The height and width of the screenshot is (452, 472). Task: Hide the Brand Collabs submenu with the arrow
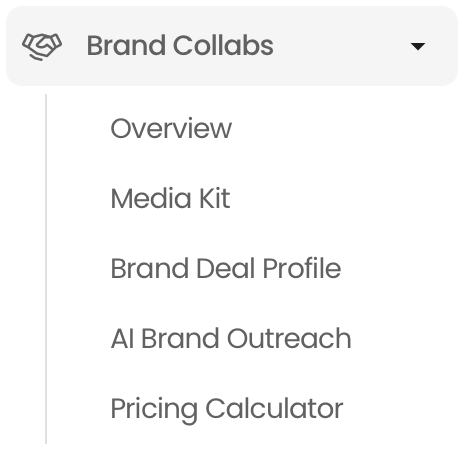(x=418, y=46)
